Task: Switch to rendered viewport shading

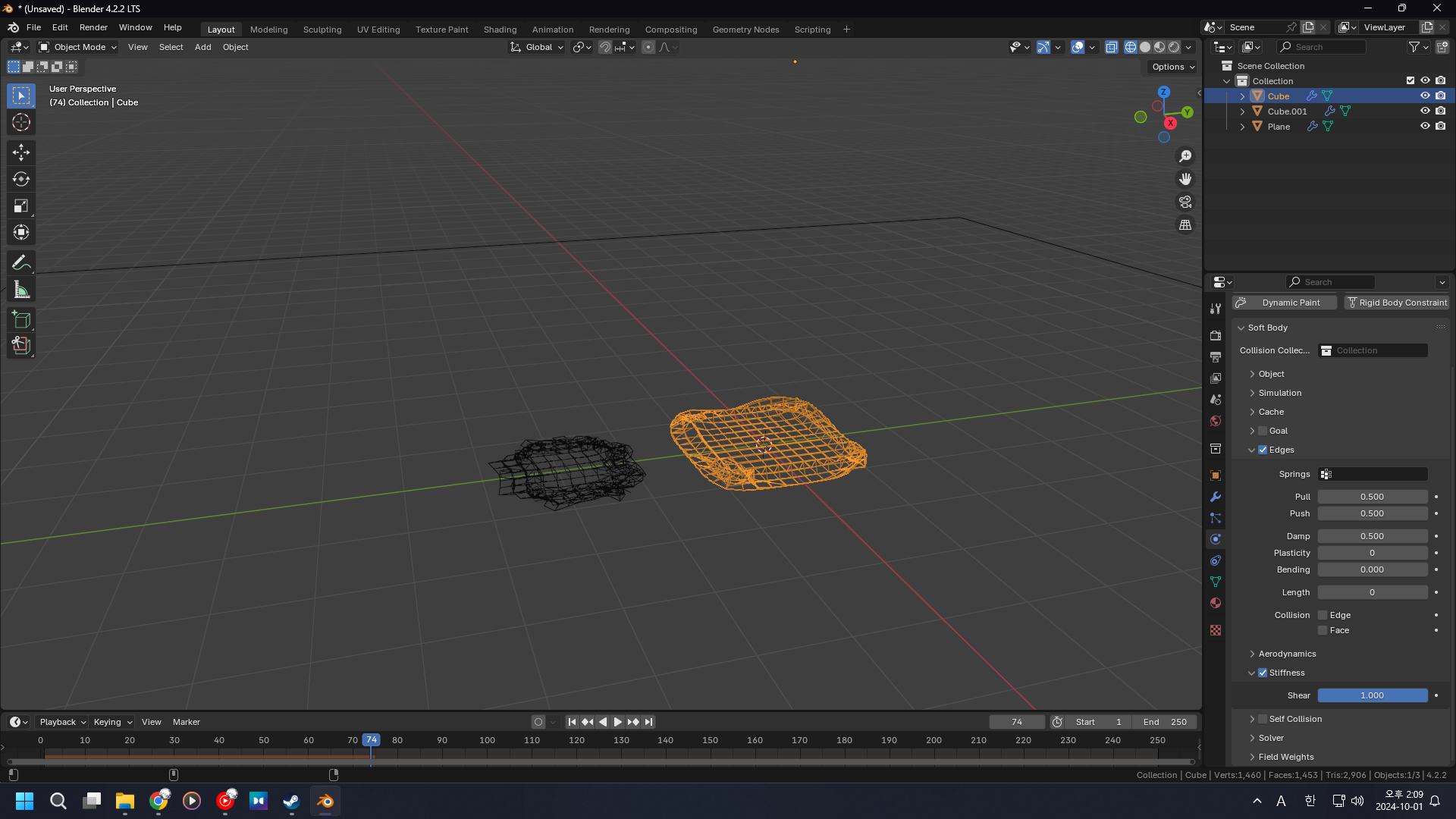Action: [1174, 47]
